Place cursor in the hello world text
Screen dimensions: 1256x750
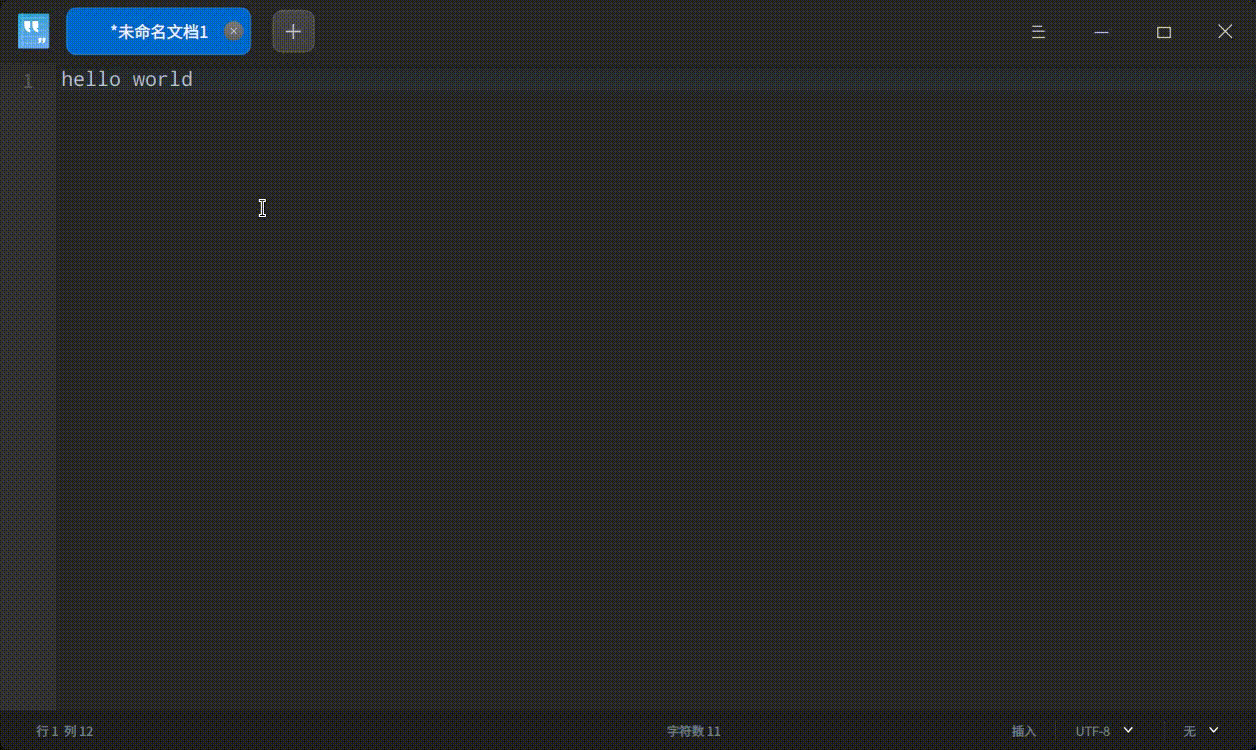[127, 79]
